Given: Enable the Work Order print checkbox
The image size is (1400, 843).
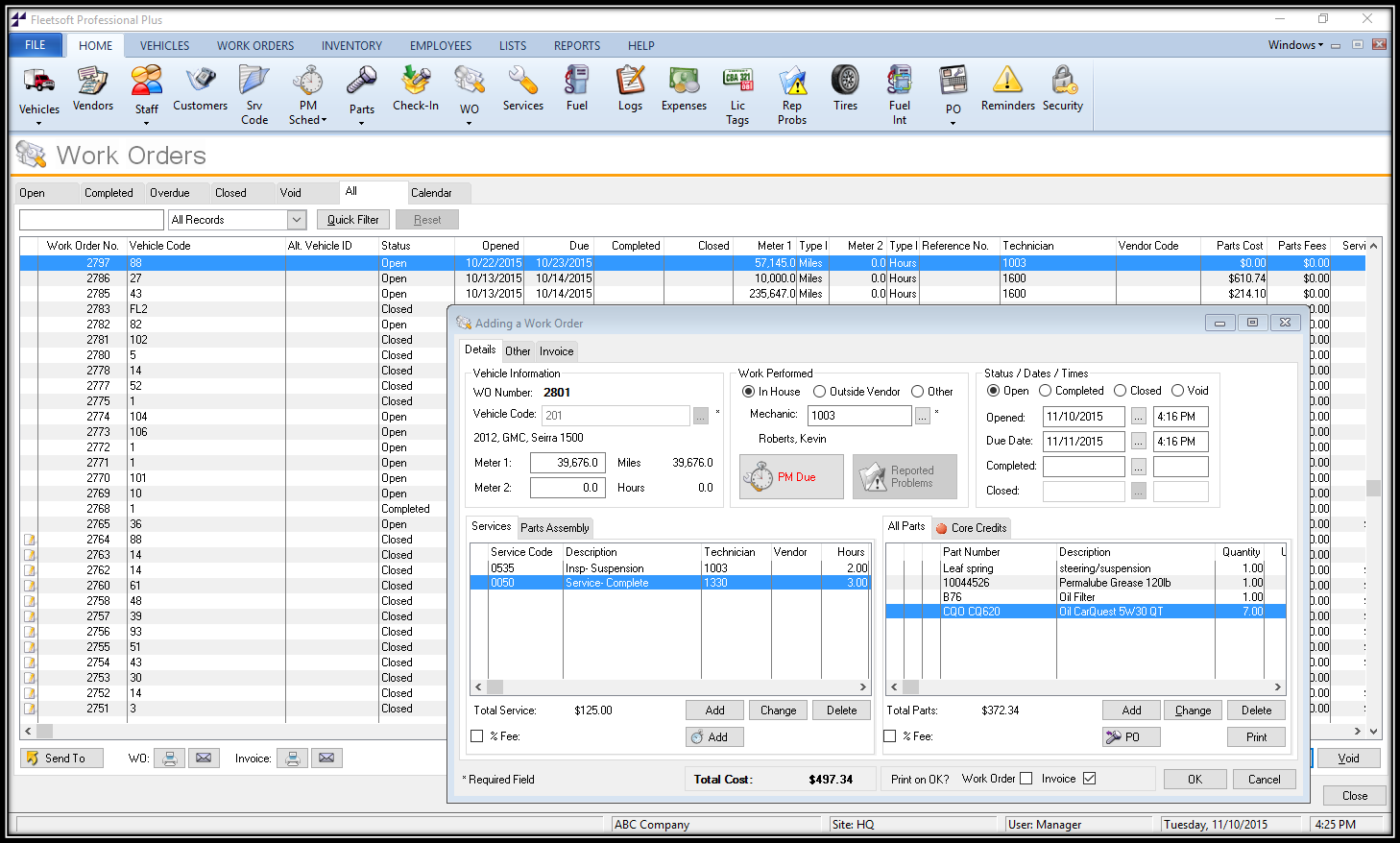Looking at the screenshot, I should pyautogui.click(x=1026, y=779).
